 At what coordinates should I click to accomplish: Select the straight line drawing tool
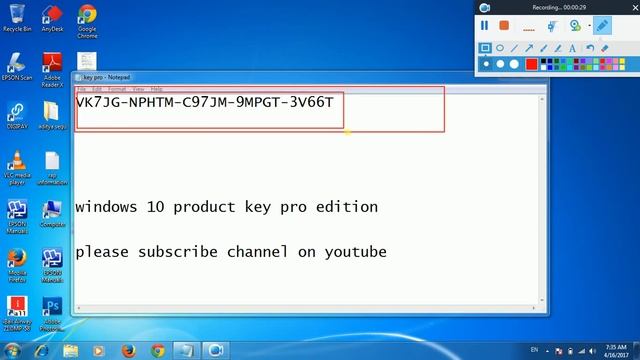coord(514,48)
